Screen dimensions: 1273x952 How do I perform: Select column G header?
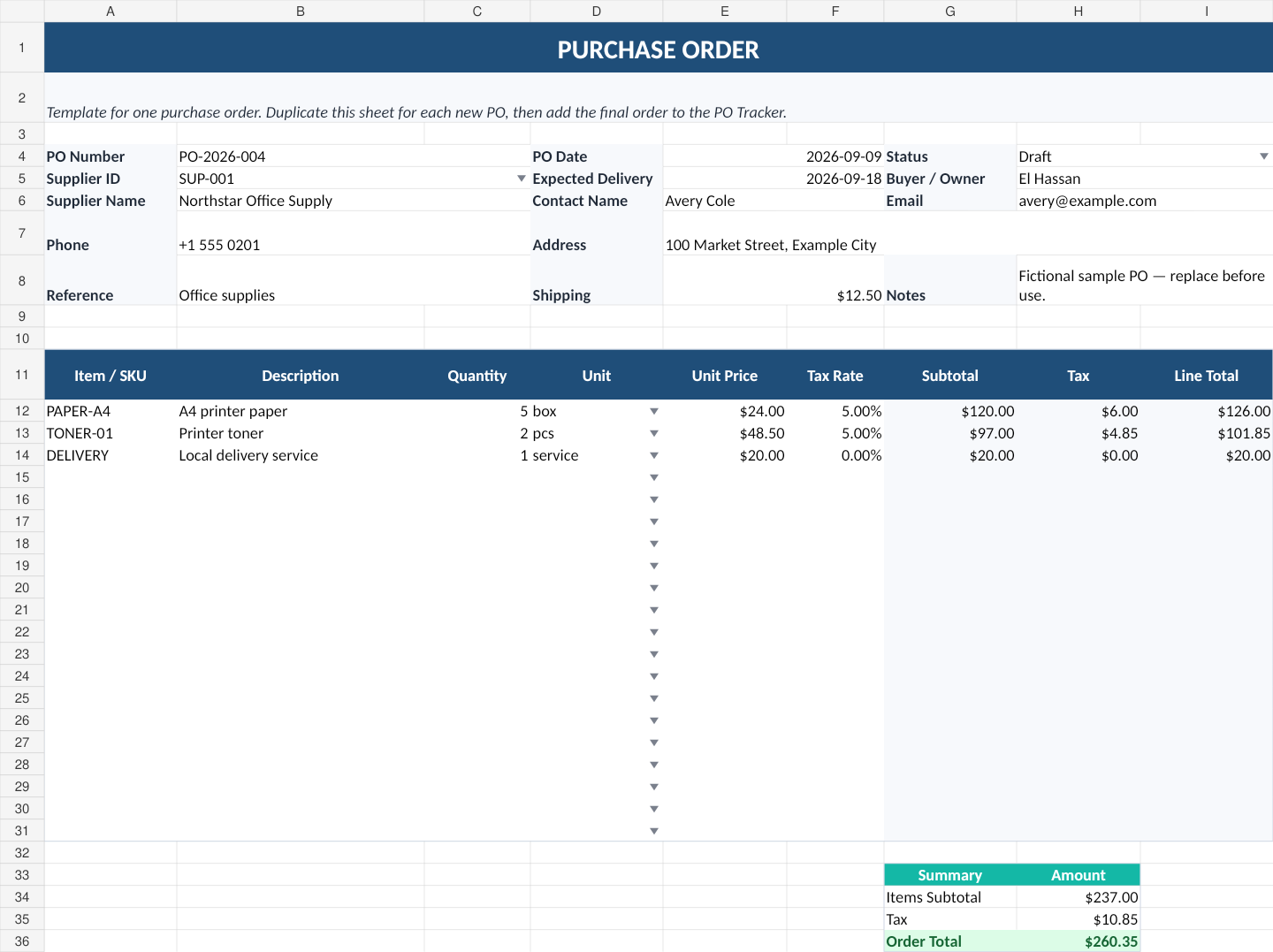point(950,11)
